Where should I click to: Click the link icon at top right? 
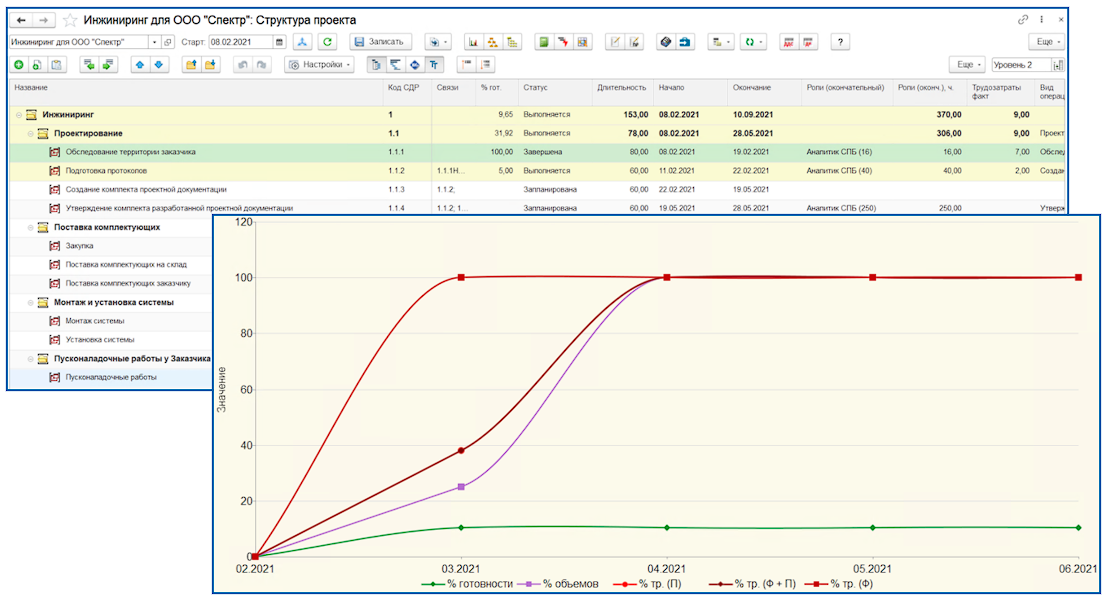[1023, 19]
